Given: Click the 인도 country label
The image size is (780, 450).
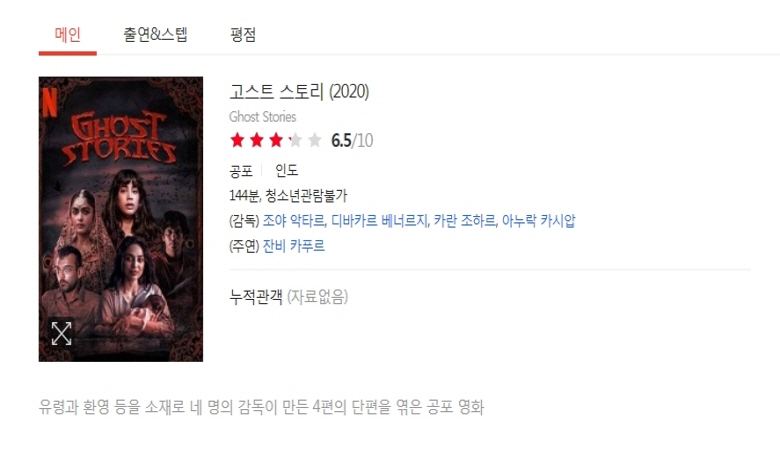Looking at the screenshot, I should [x=287, y=171].
